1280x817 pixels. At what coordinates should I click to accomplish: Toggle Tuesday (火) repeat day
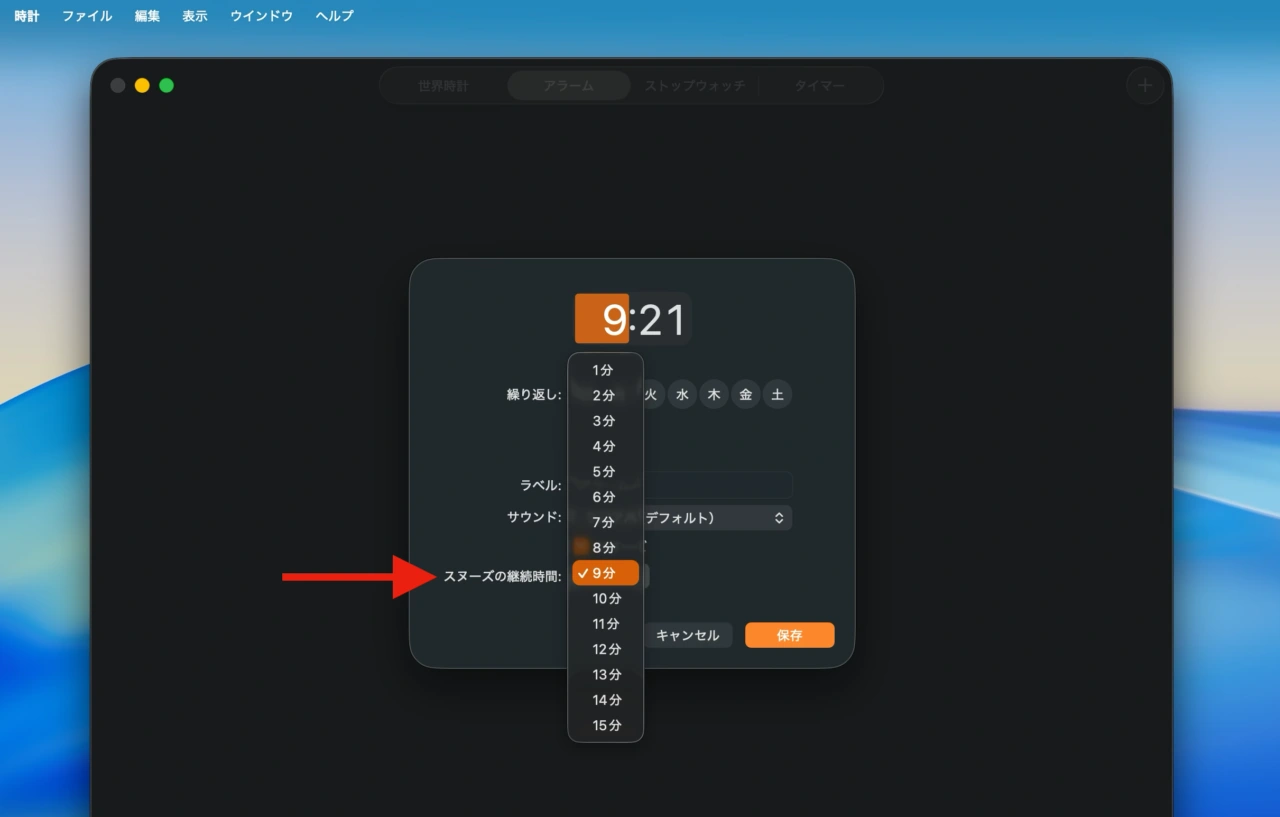652,395
